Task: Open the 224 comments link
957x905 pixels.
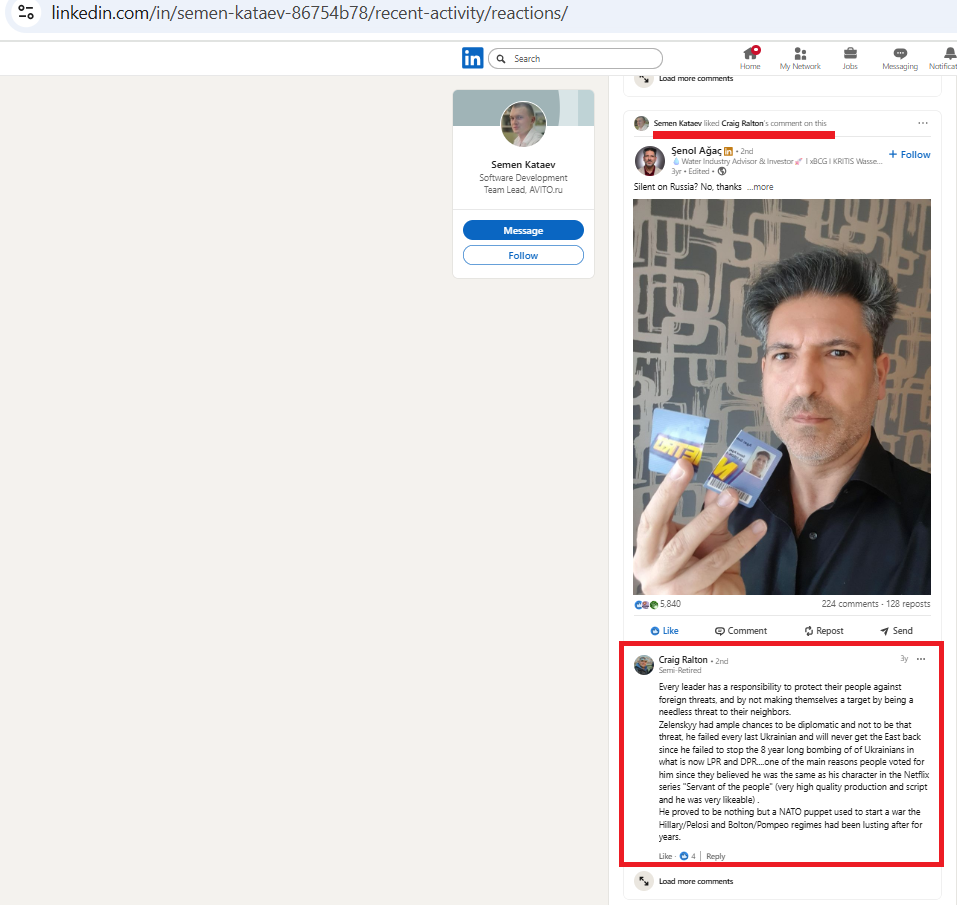Action: point(850,604)
